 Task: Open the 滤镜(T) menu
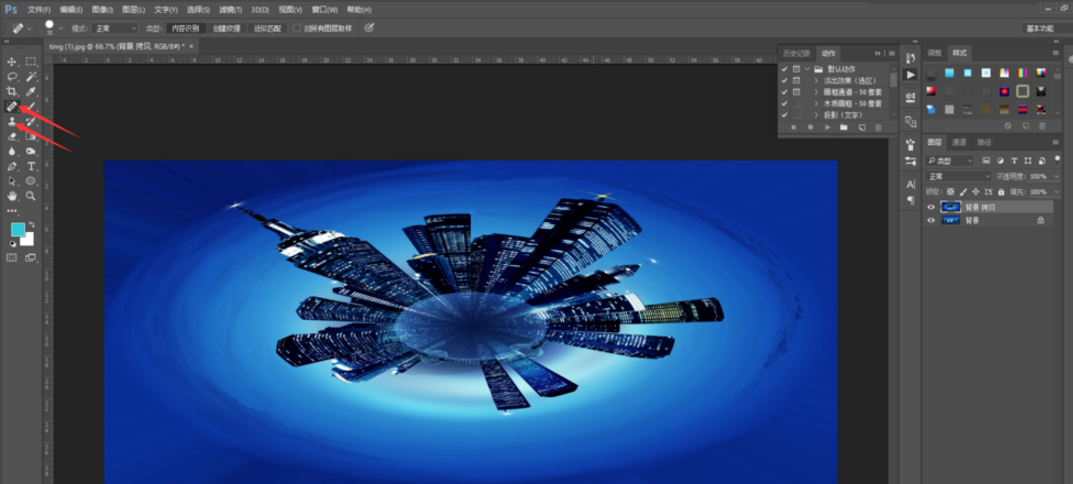coord(230,9)
